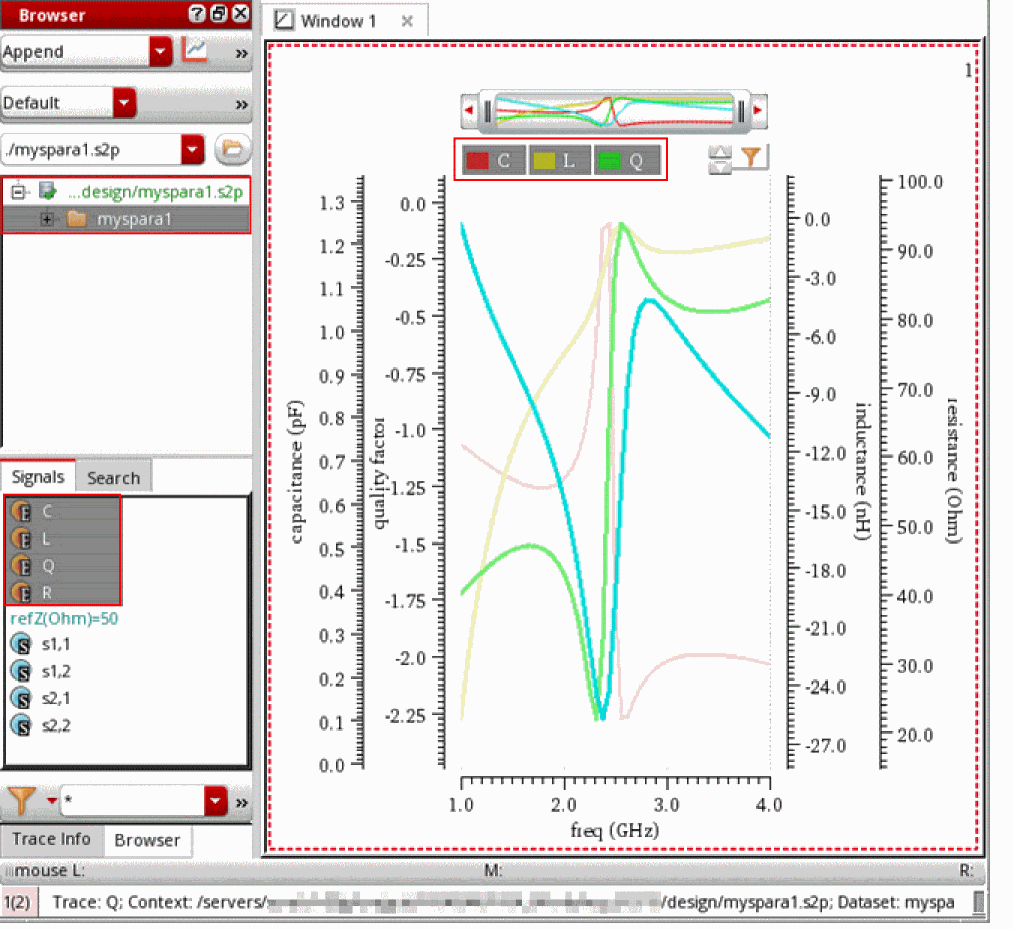
Task: Expand the myspara1 folder tree node
Action: [x=47, y=220]
